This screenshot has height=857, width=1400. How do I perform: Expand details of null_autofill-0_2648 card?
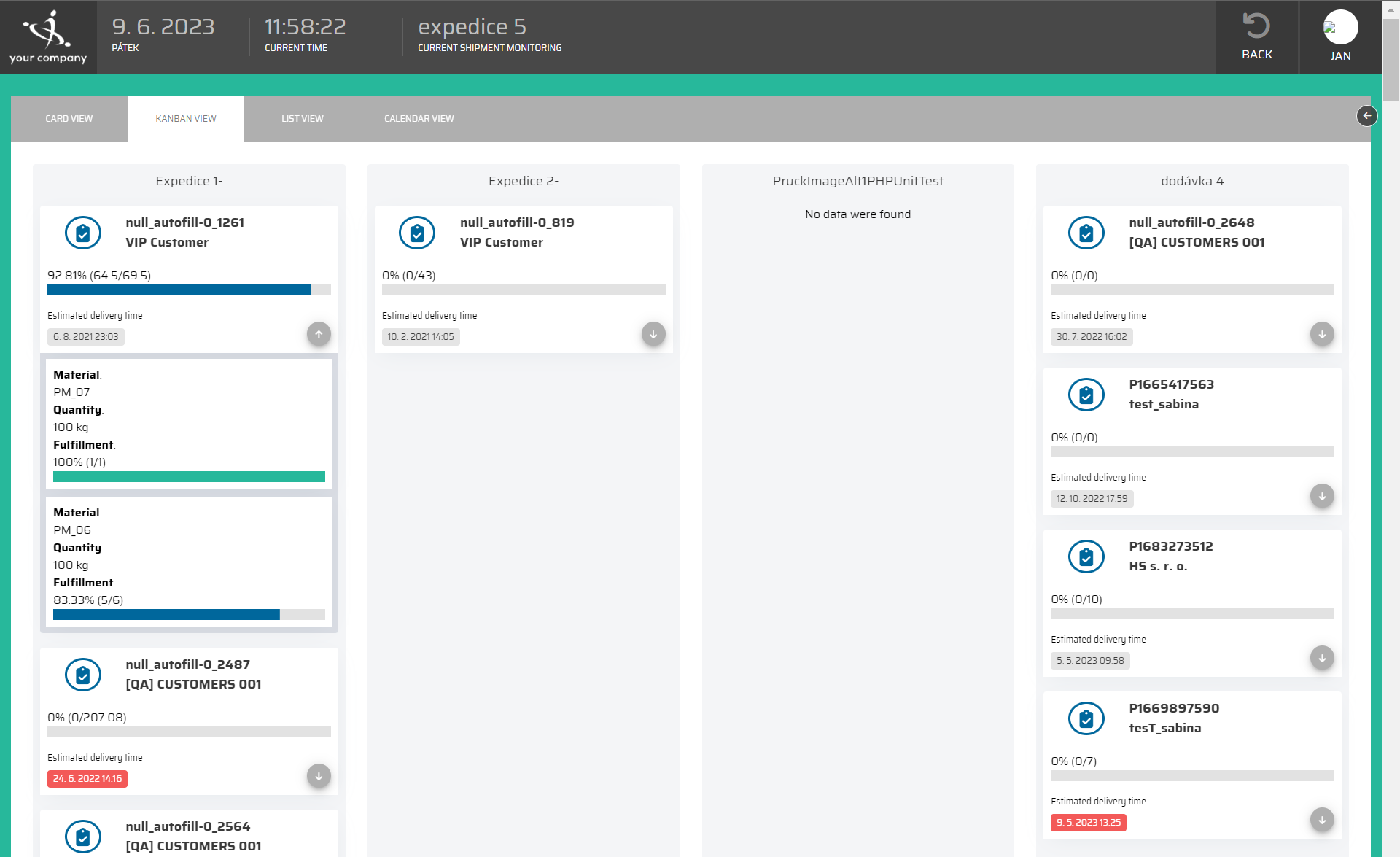pyautogui.click(x=1322, y=334)
